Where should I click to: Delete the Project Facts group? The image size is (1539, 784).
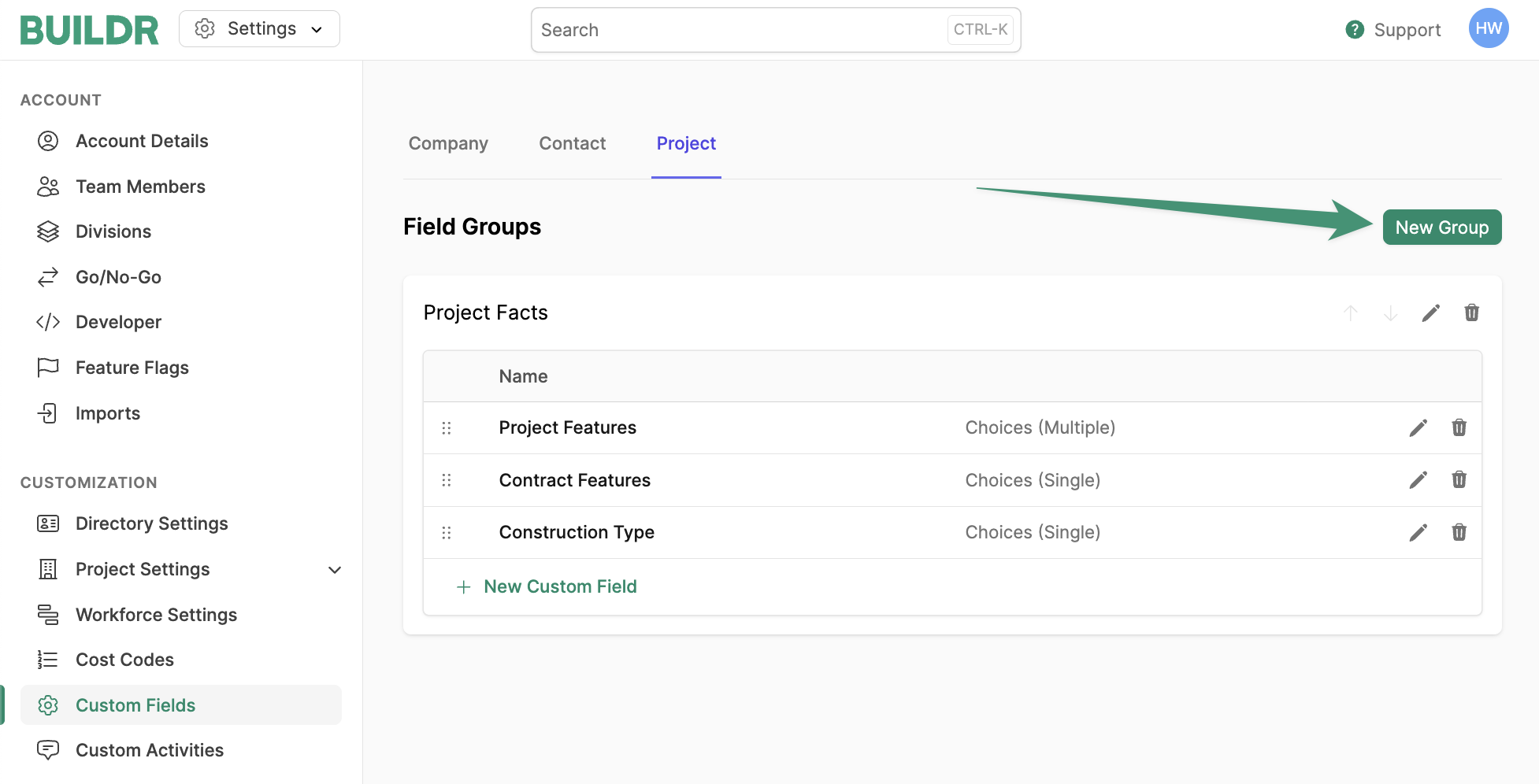coord(1471,313)
